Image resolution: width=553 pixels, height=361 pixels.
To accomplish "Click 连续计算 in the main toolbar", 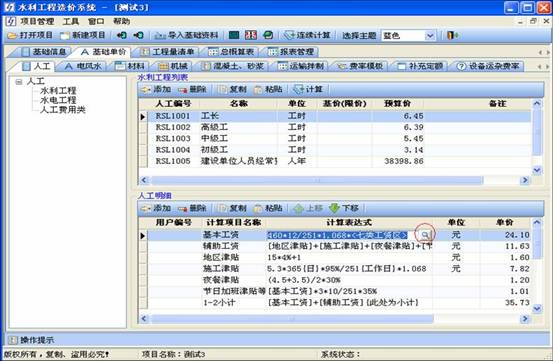I will [308, 35].
